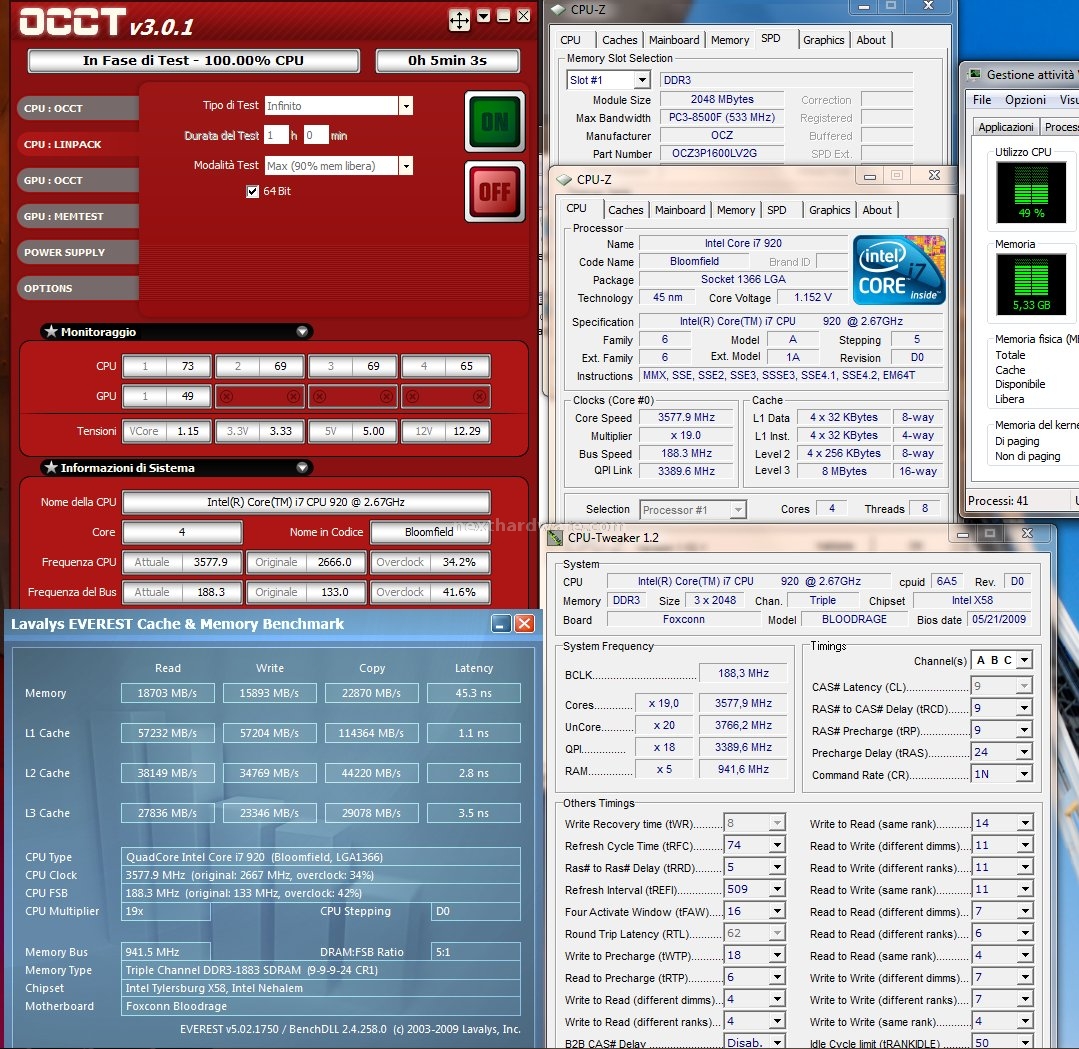Click the OCZ3P1600LV2G part number field

(x=722, y=153)
